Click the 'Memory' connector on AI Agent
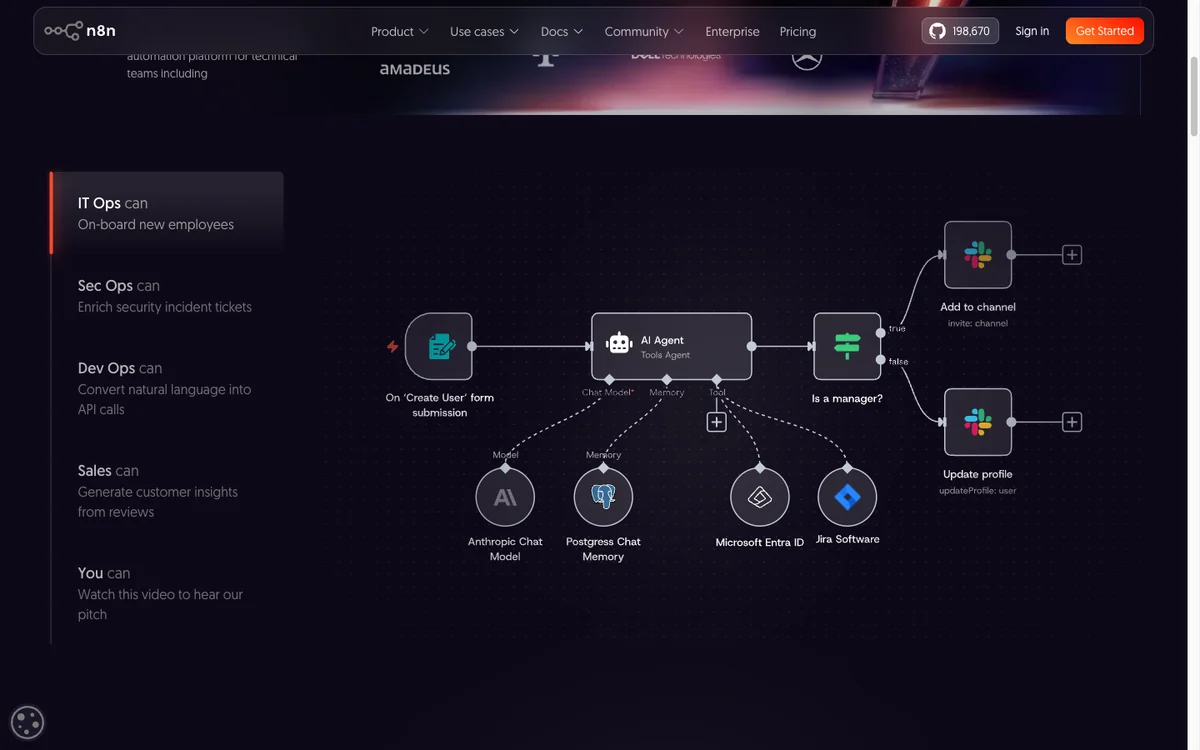 click(666, 380)
